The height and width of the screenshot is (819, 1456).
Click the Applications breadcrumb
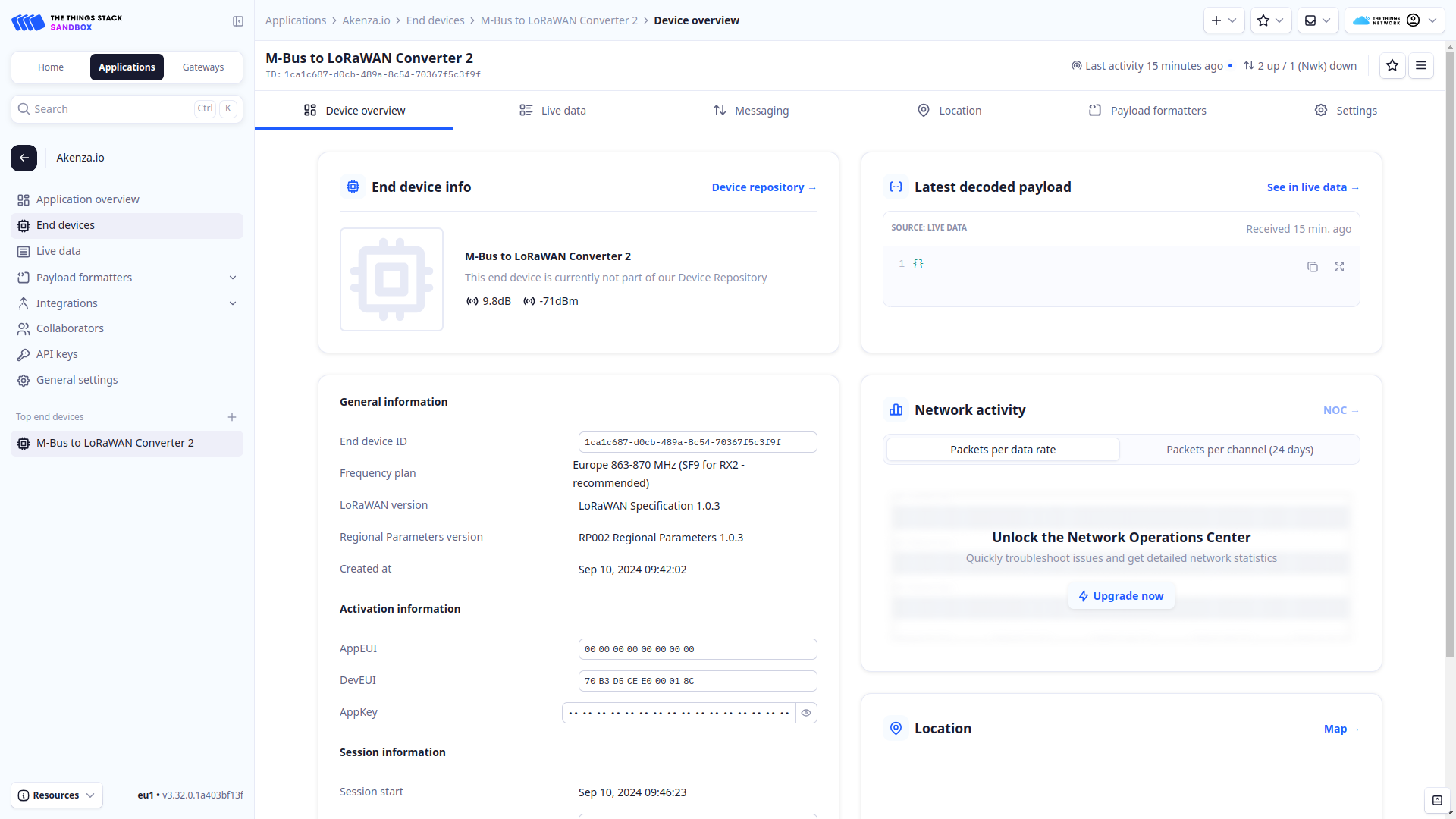296,20
